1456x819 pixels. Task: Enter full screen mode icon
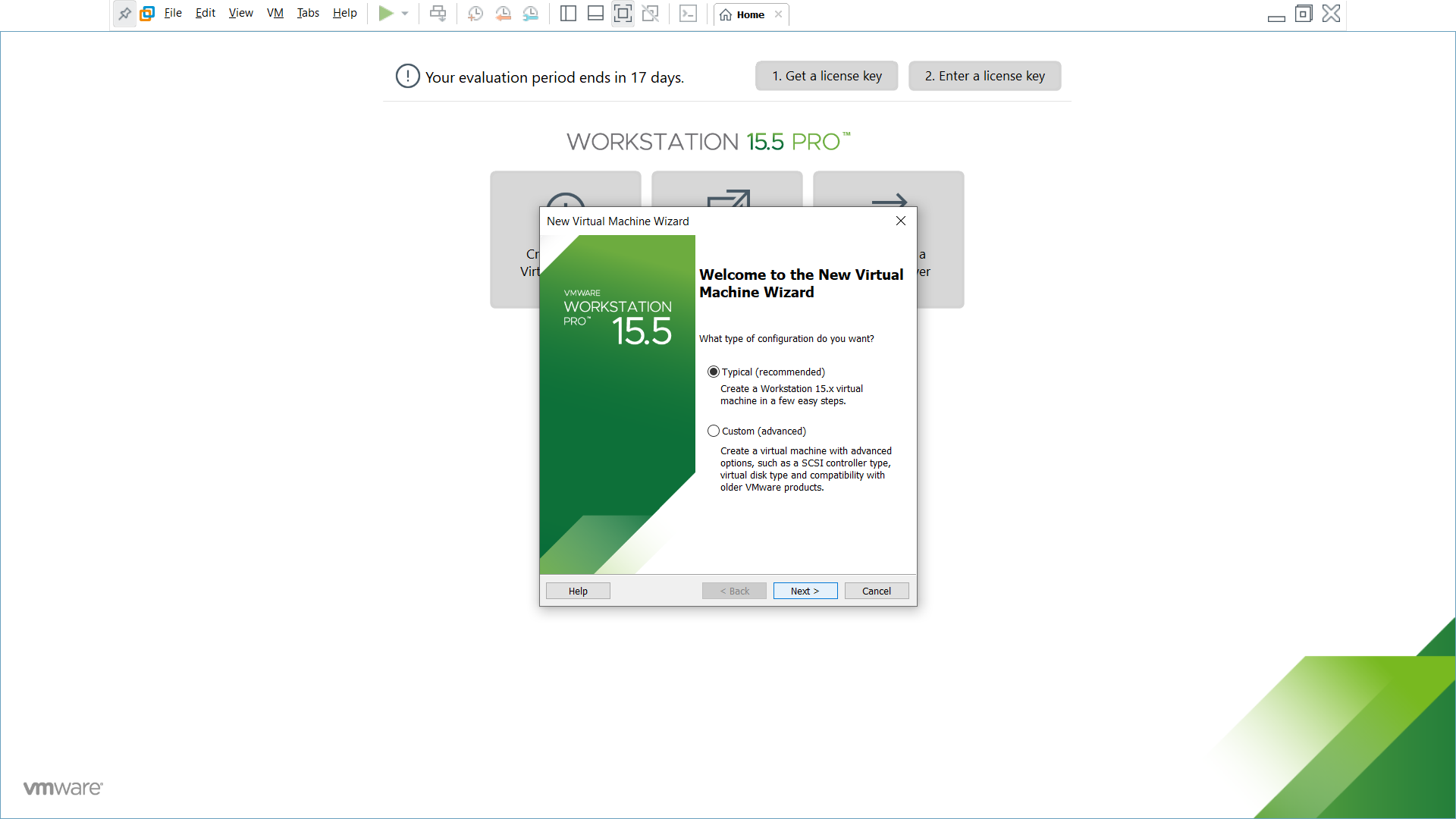623,14
